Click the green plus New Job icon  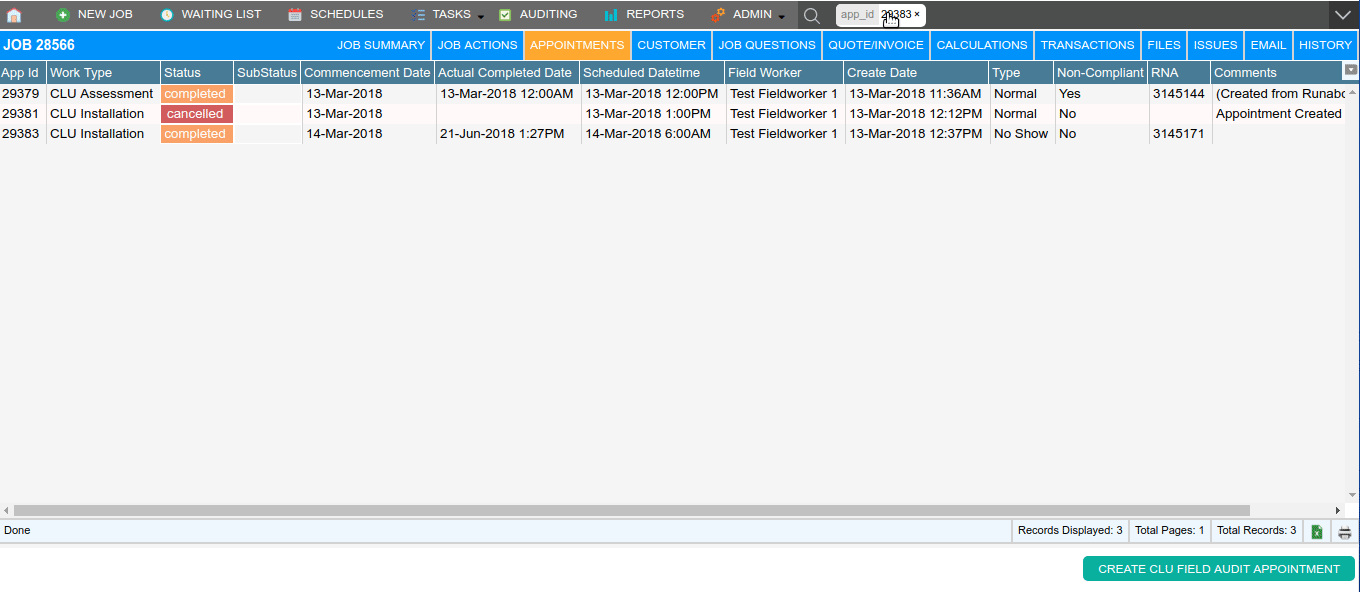63,15
